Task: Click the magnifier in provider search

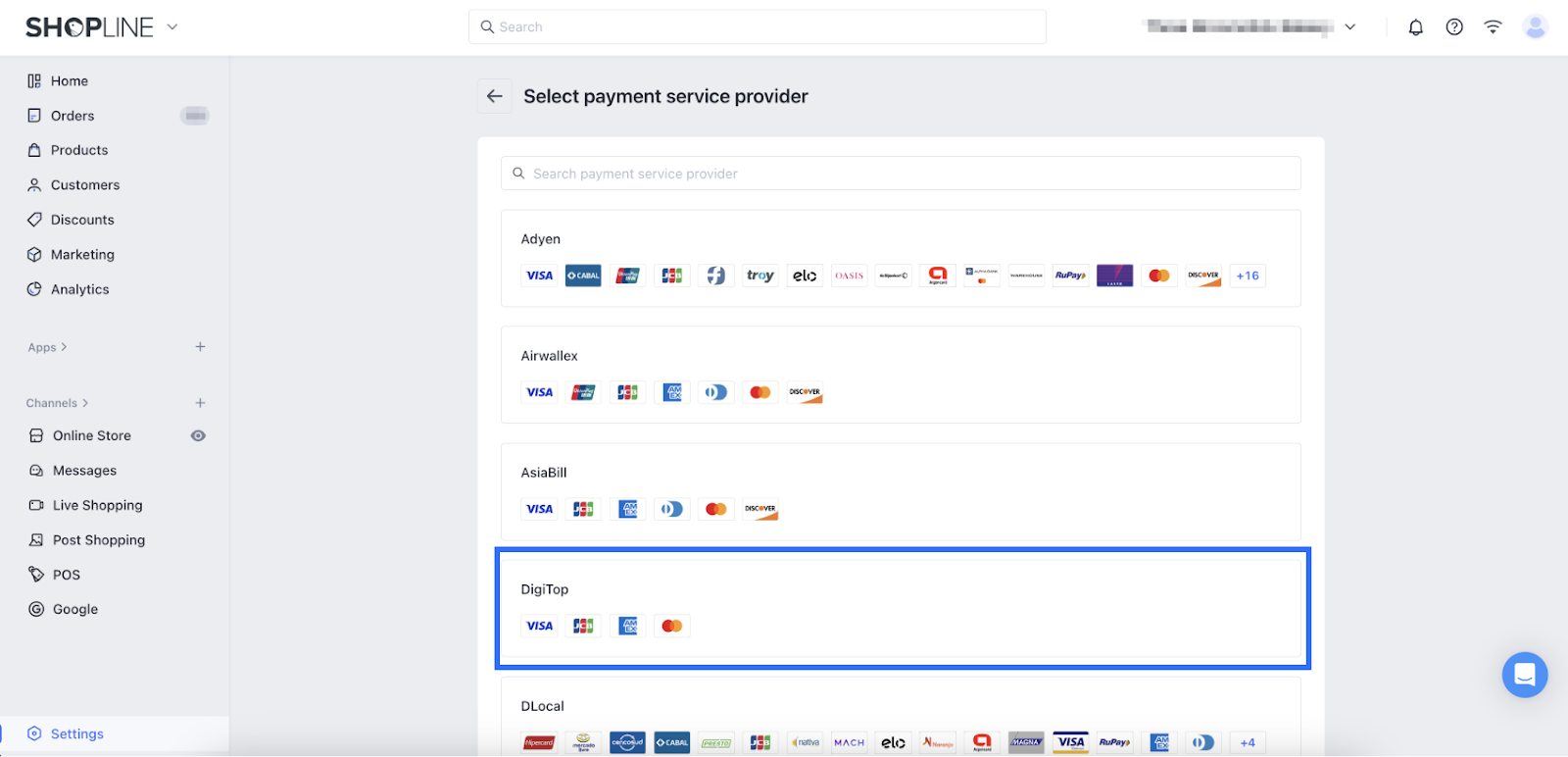Action: point(518,174)
